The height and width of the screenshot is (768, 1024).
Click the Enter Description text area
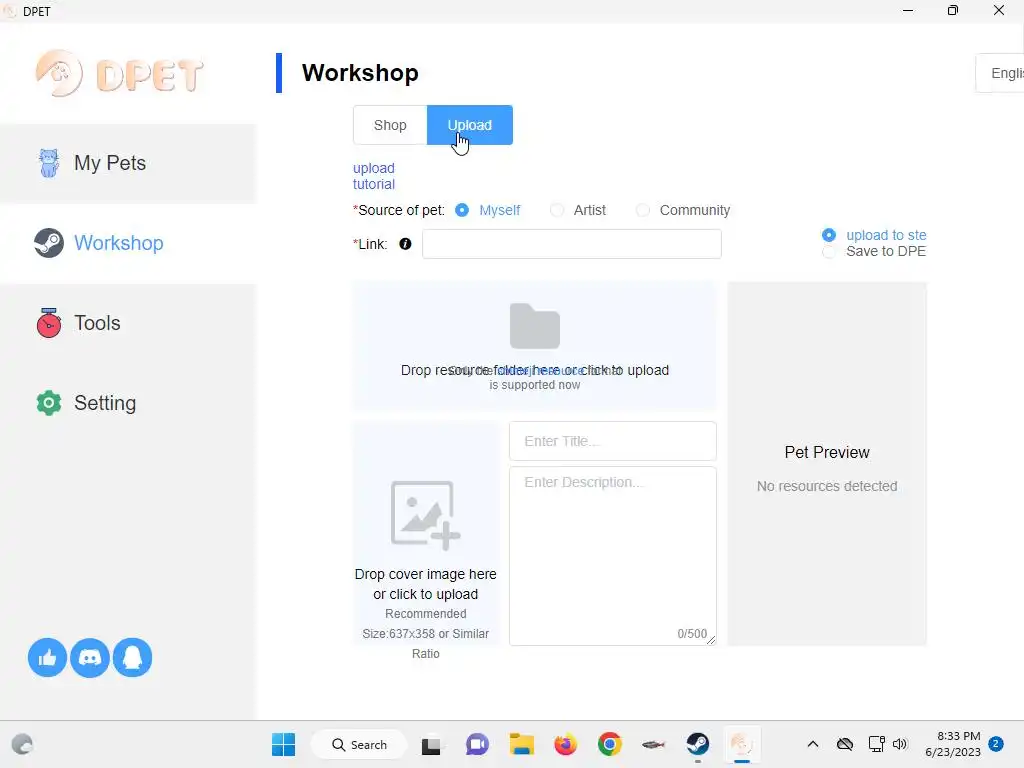pyautogui.click(x=613, y=556)
